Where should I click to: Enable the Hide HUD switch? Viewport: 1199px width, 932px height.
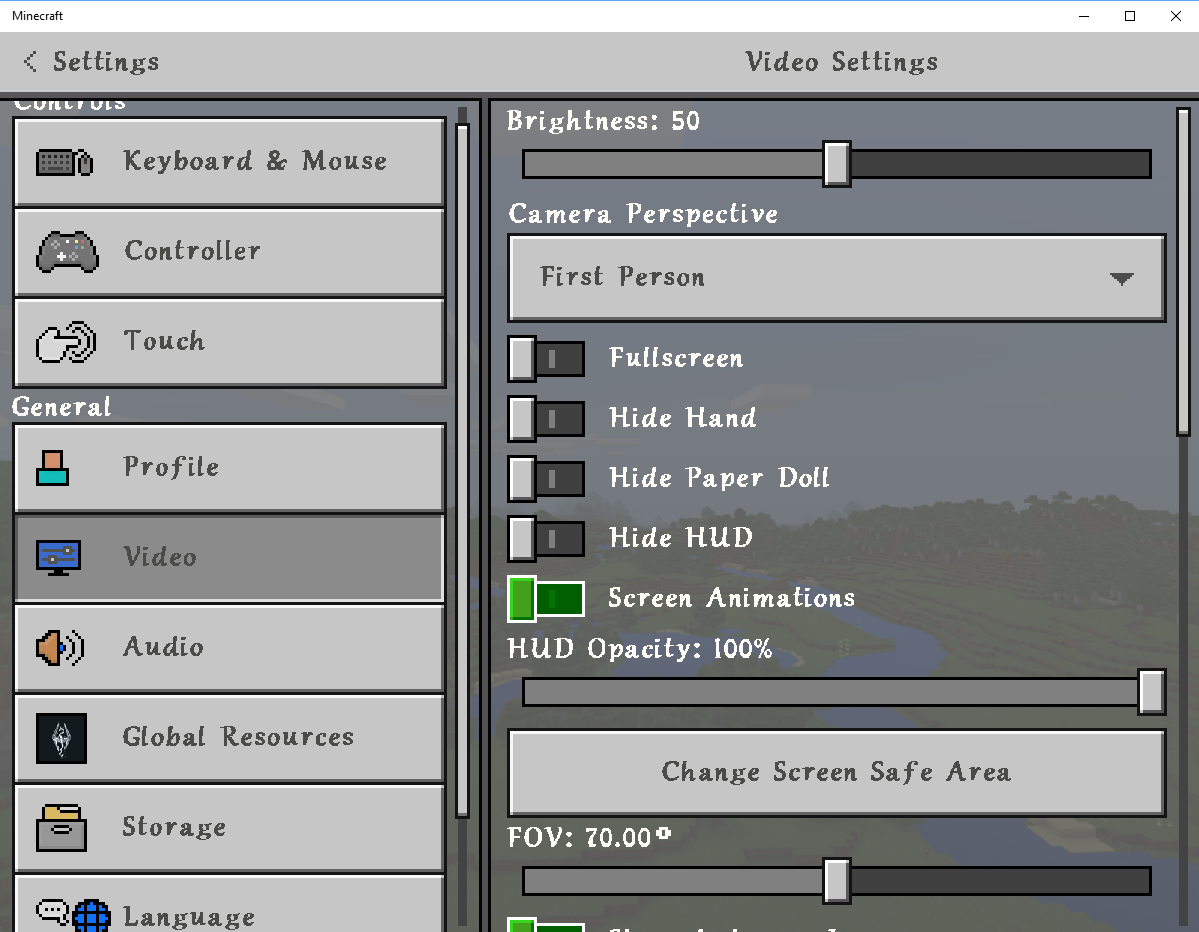546,538
